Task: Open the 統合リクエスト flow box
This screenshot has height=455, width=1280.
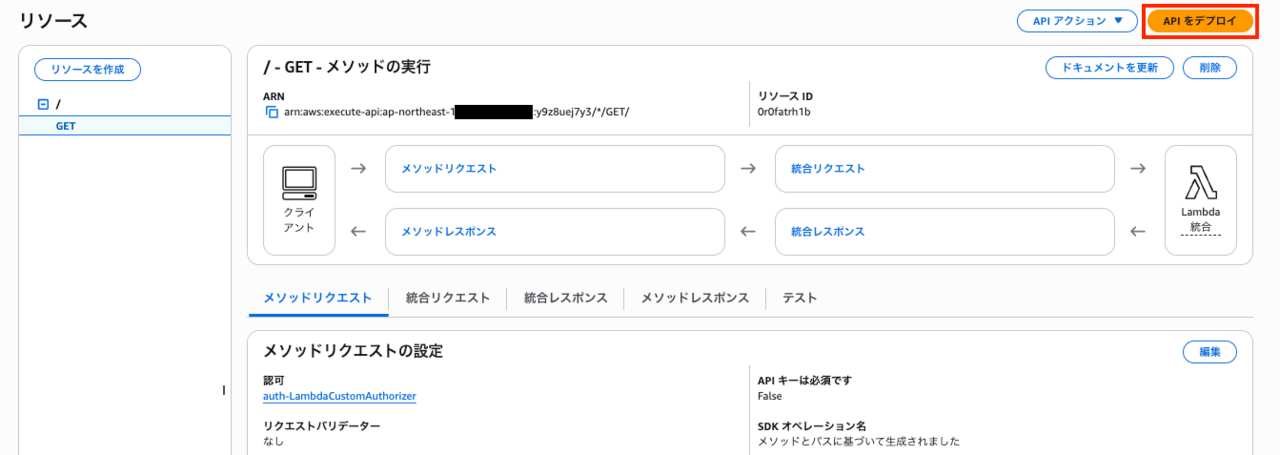Action: [x=944, y=169]
